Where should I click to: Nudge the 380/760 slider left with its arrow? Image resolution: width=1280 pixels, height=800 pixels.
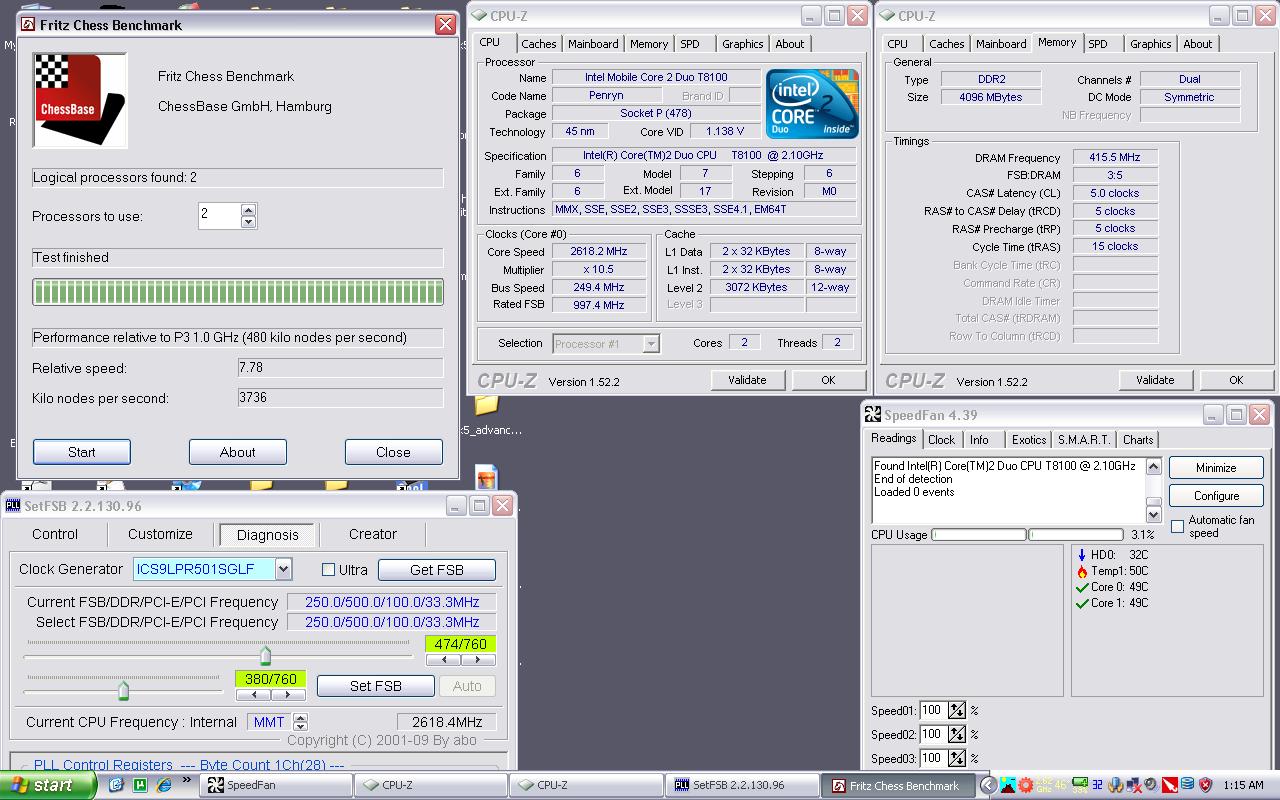coord(254,695)
